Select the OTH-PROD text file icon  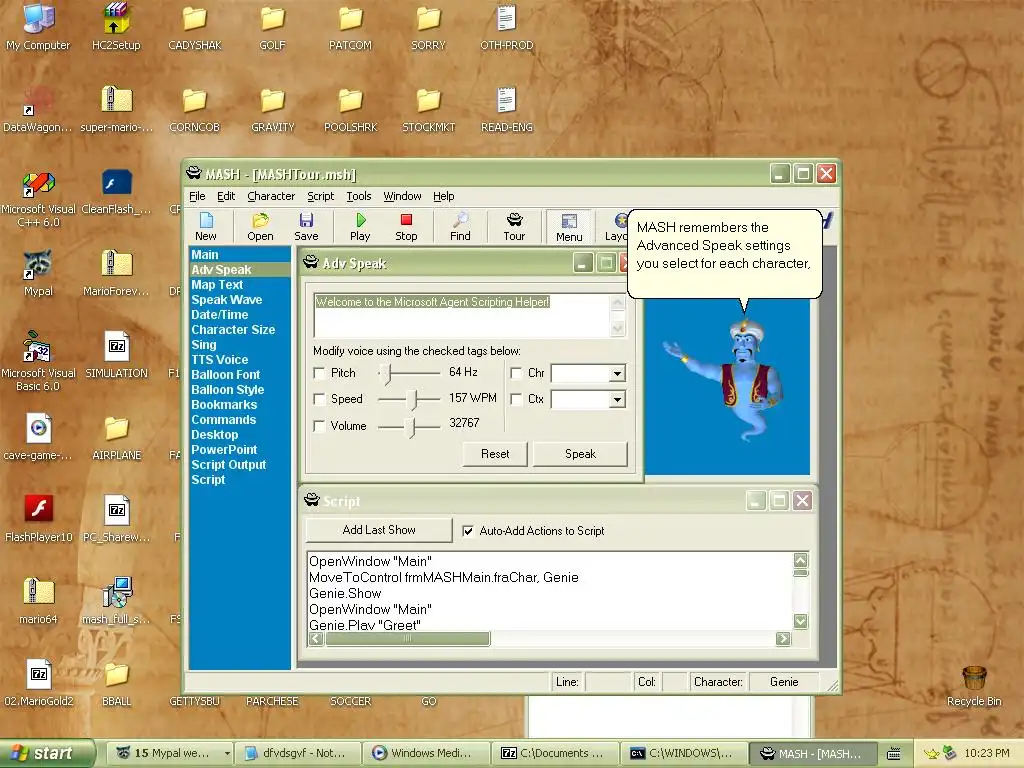507,26
